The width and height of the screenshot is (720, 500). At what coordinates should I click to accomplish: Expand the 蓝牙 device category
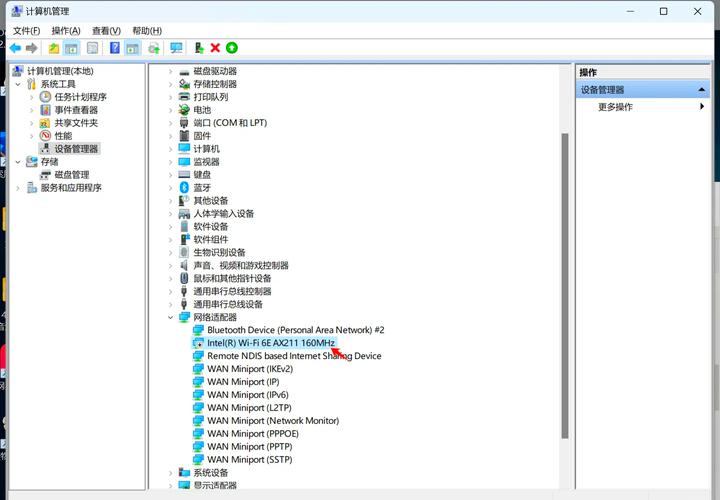click(170, 187)
